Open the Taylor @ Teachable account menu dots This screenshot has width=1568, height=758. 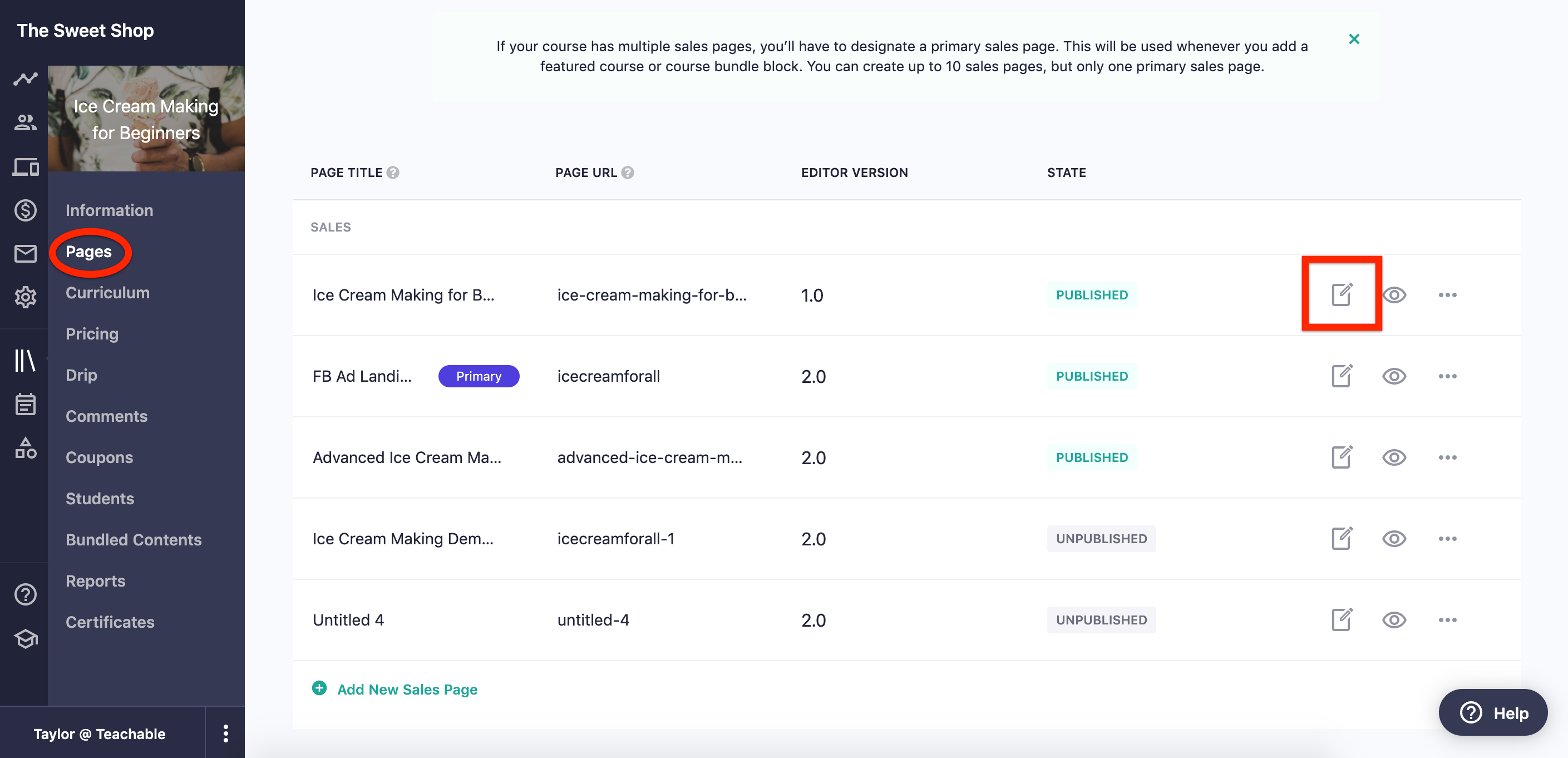click(x=225, y=734)
